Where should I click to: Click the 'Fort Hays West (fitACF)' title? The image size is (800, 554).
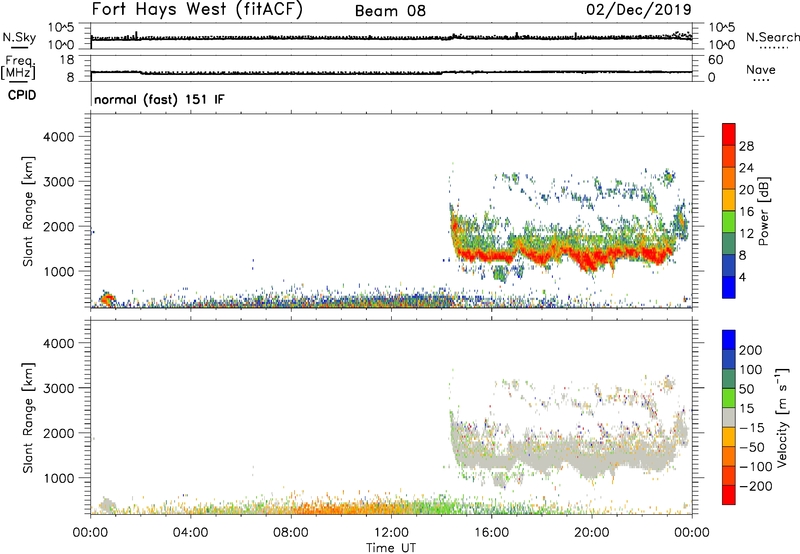(x=197, y=10)
